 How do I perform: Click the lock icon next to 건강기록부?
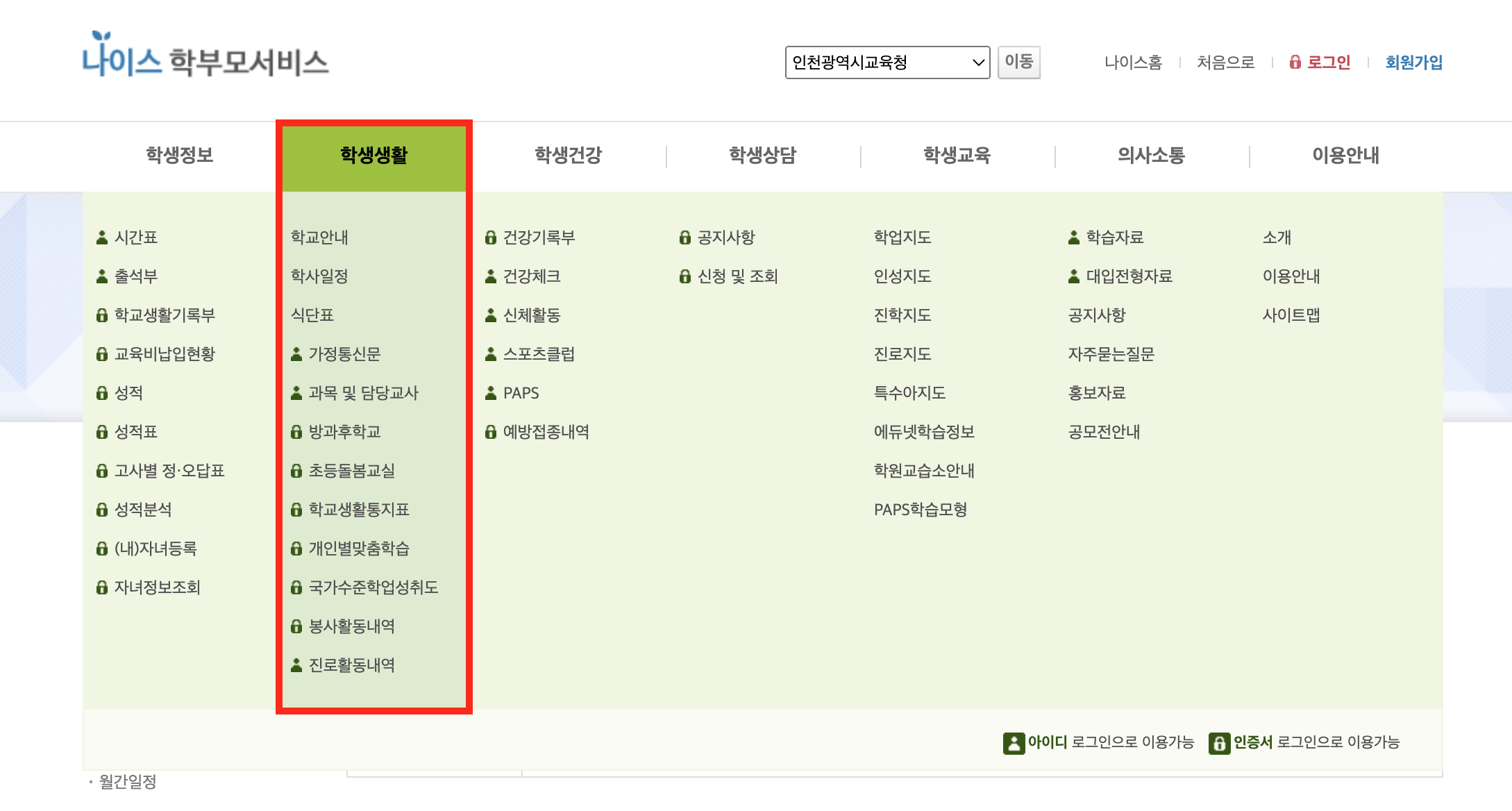491,237
